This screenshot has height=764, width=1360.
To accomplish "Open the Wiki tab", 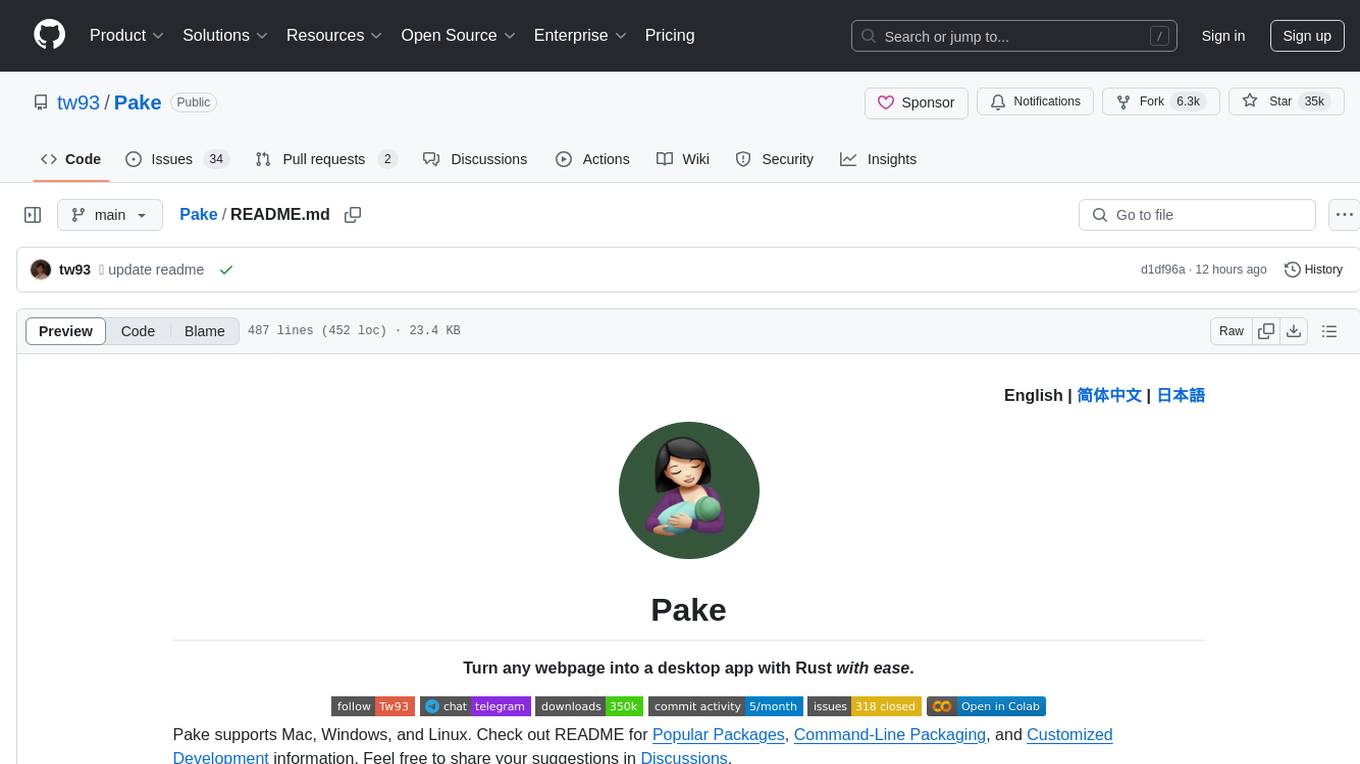I will click(x=683, y=159).
